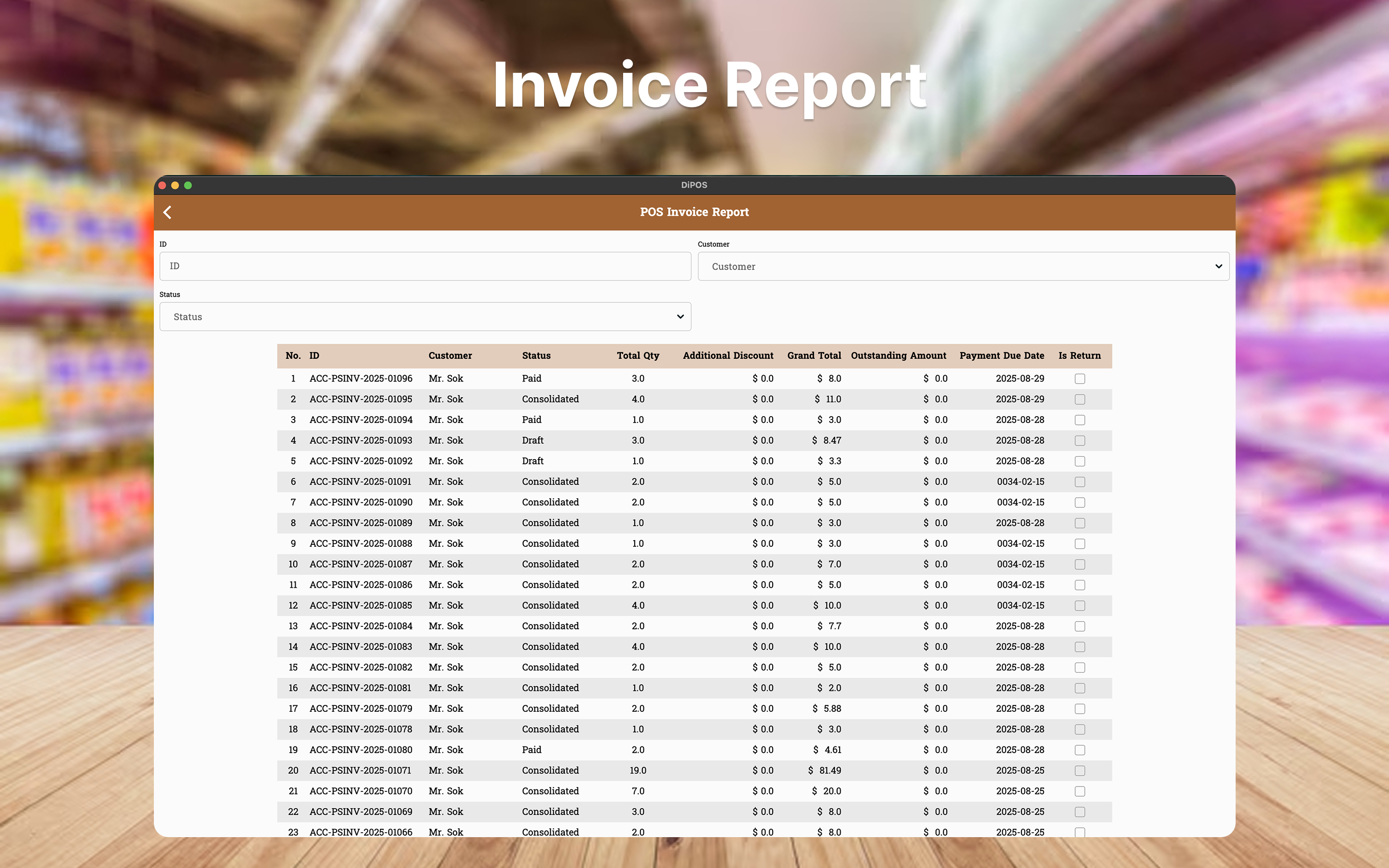Screen dimensions: 1389x868
Task: Click the Additional Discount column header
Action: click(x=728, y=356)
